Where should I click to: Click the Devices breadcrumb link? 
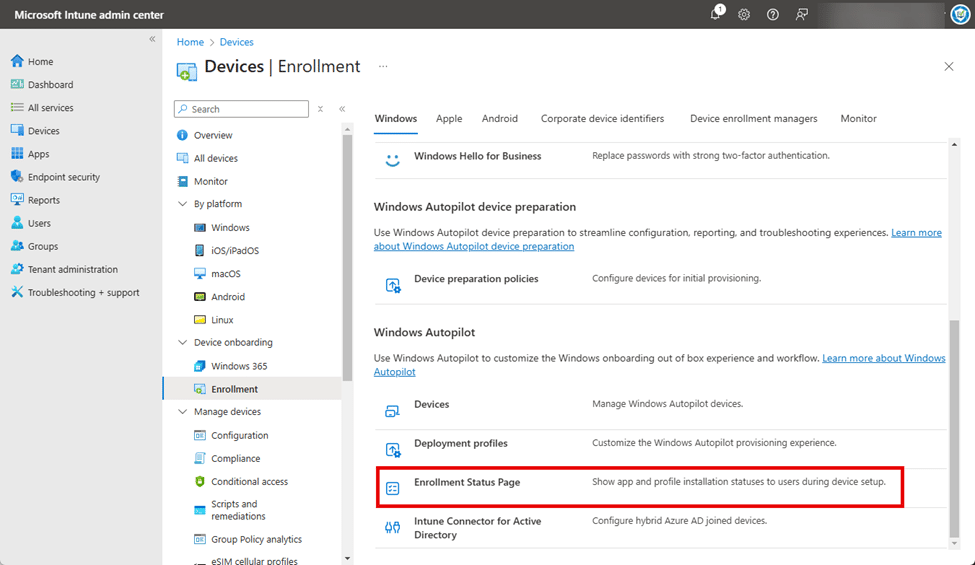pos(237,42)
